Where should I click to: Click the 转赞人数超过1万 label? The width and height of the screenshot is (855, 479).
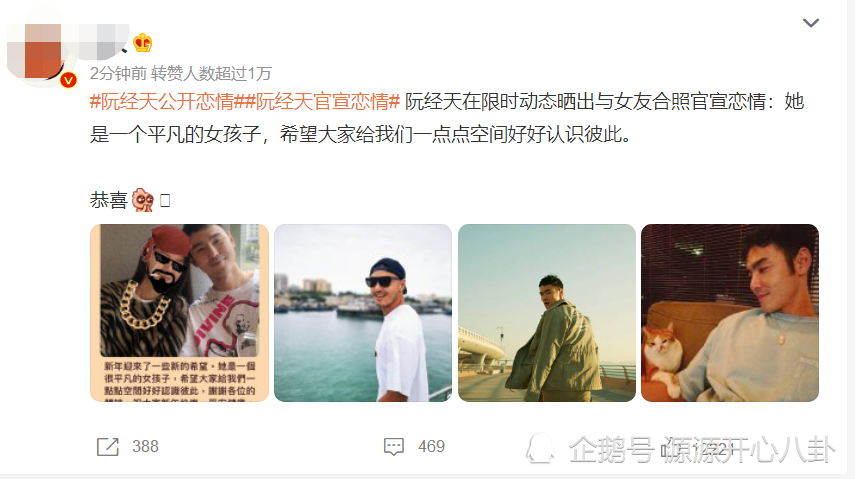[211, 73]
